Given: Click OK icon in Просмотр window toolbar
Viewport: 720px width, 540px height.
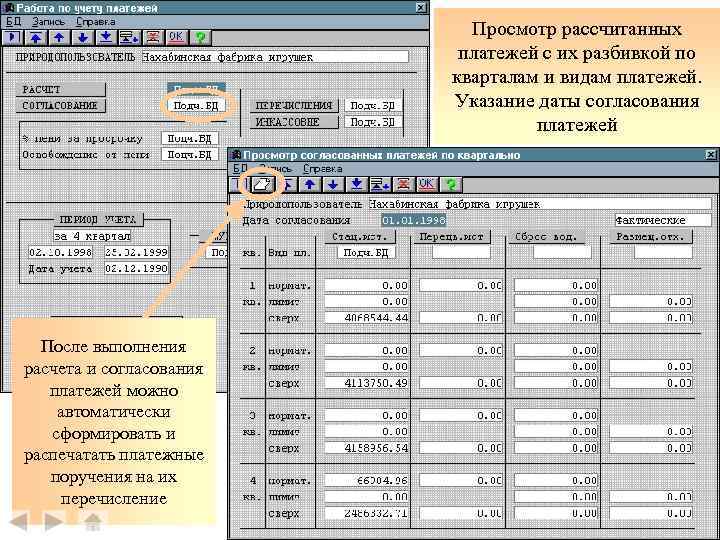Looking at the screenshot, I should pos(427,185).
